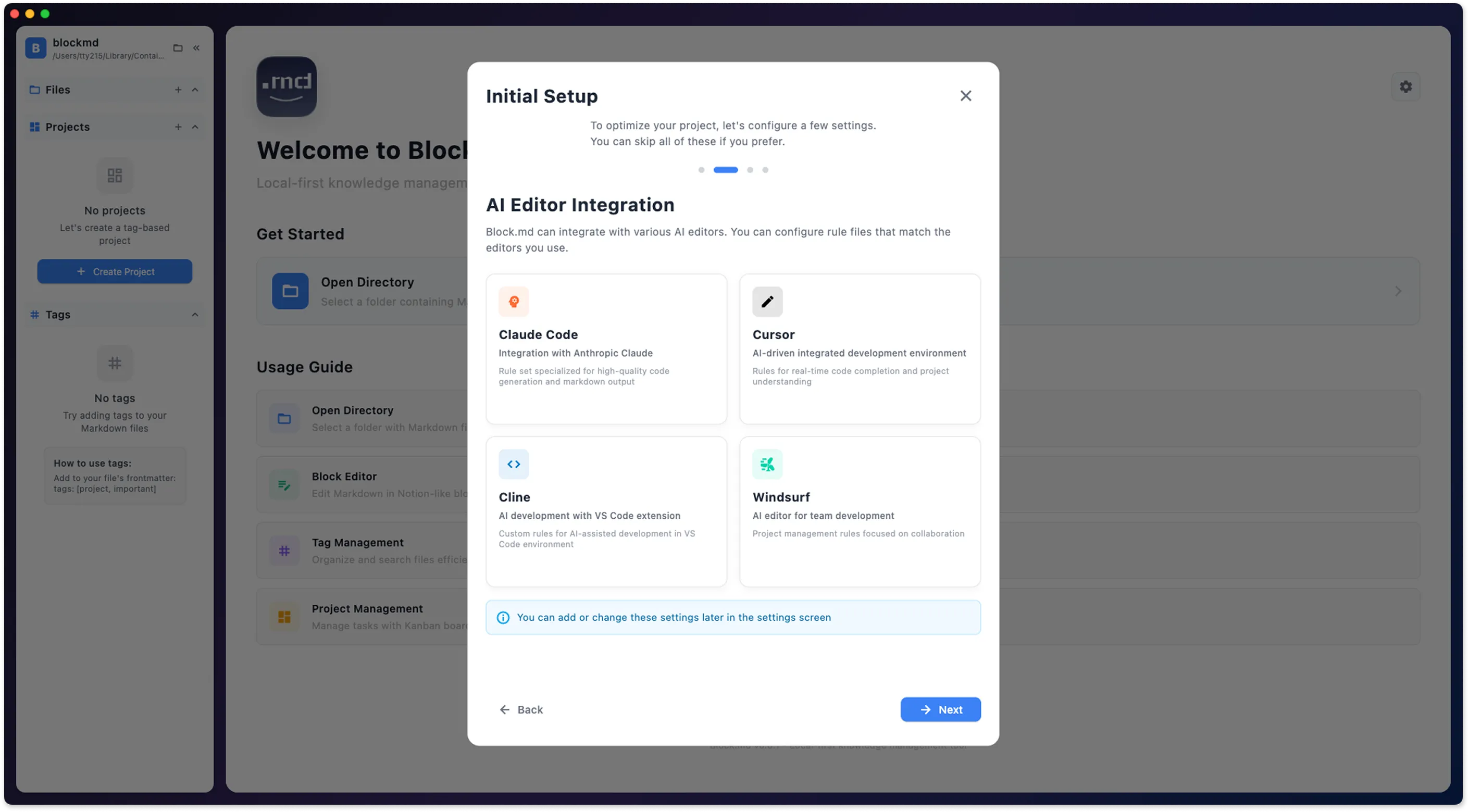Viewport: 1469px width, 812px height.
Task: Click the Projects section label
Action: 67,127
